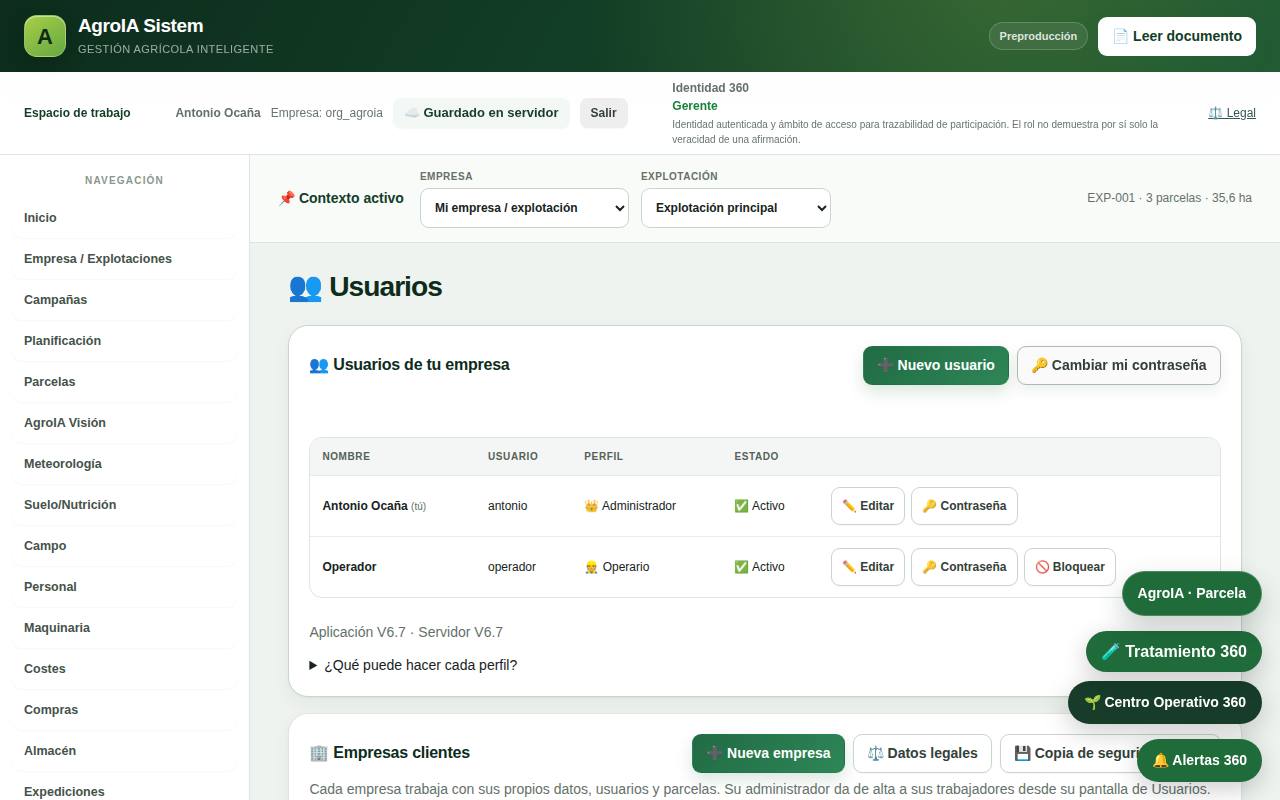Navigate to Parcelas
This screenshot has height=800, width=1280.
[x=124, y=382]
